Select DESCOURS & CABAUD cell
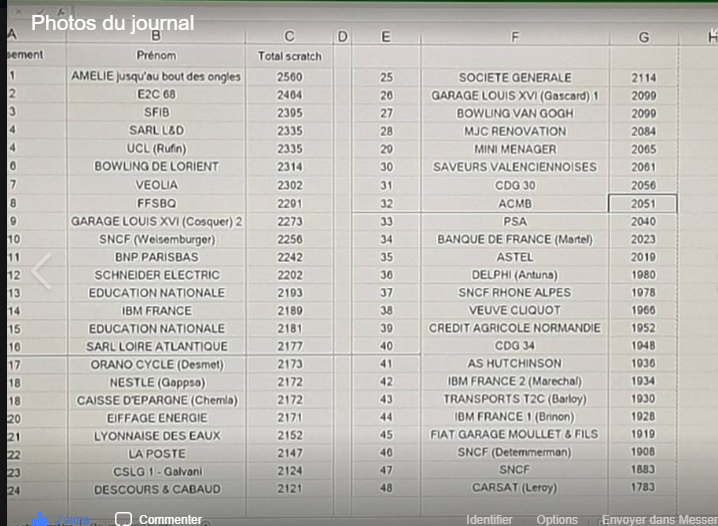Screen dimensions: 718x526 (156, 489)
